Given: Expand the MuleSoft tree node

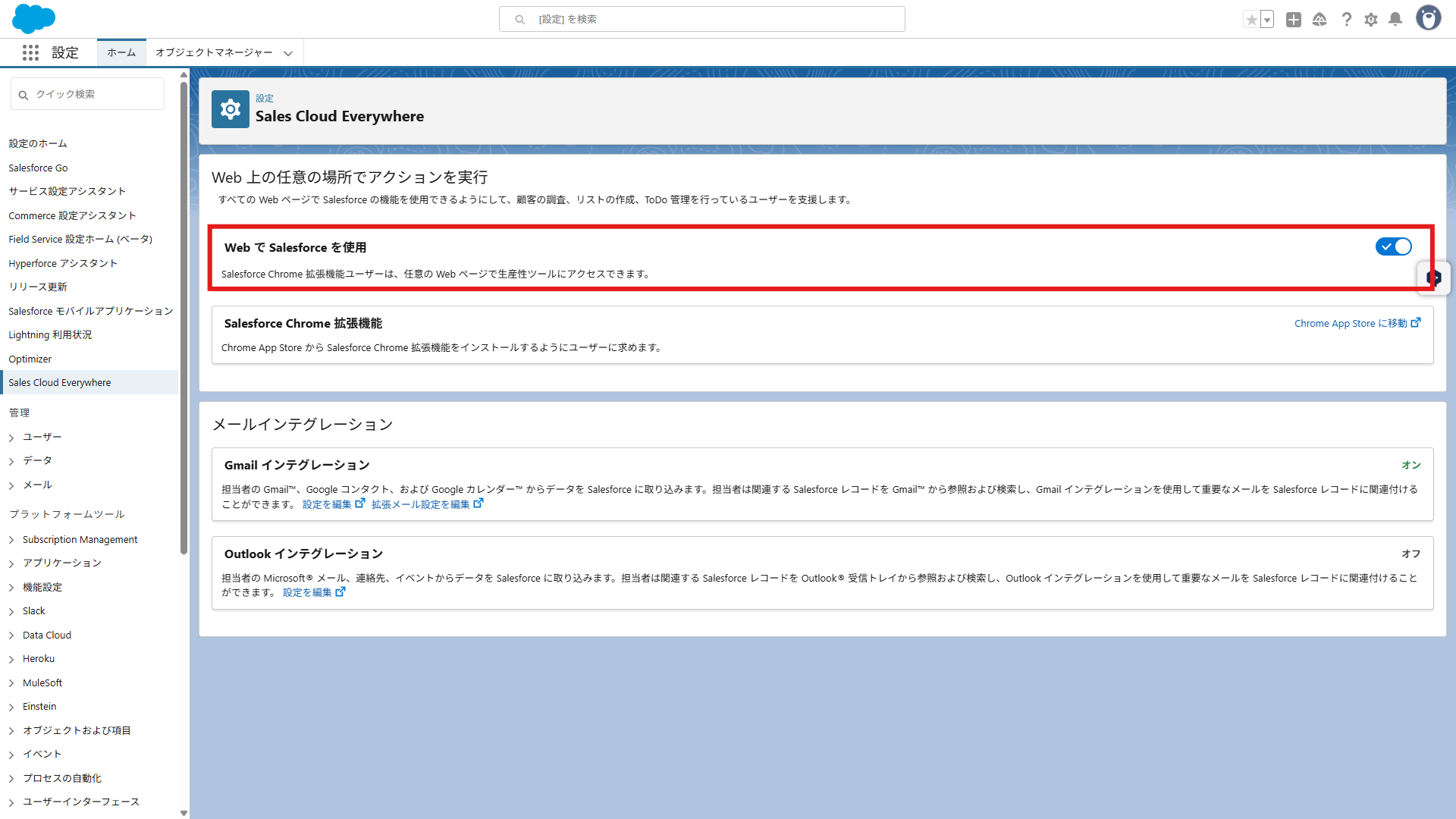Looking at the screenshot, I should click(x=11, y=683).
